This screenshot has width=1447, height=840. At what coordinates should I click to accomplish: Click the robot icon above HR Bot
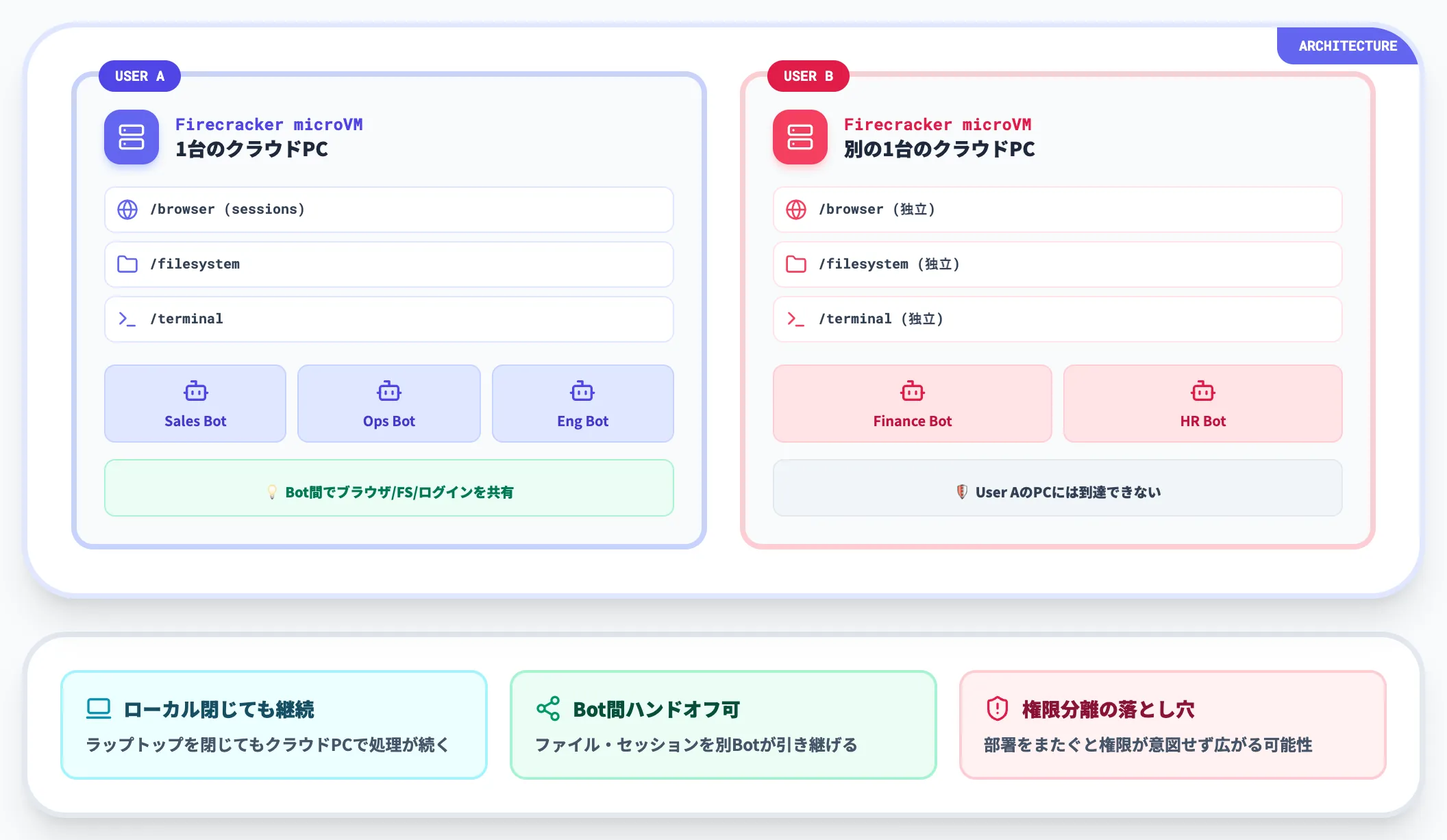[x=1203, y=391]
